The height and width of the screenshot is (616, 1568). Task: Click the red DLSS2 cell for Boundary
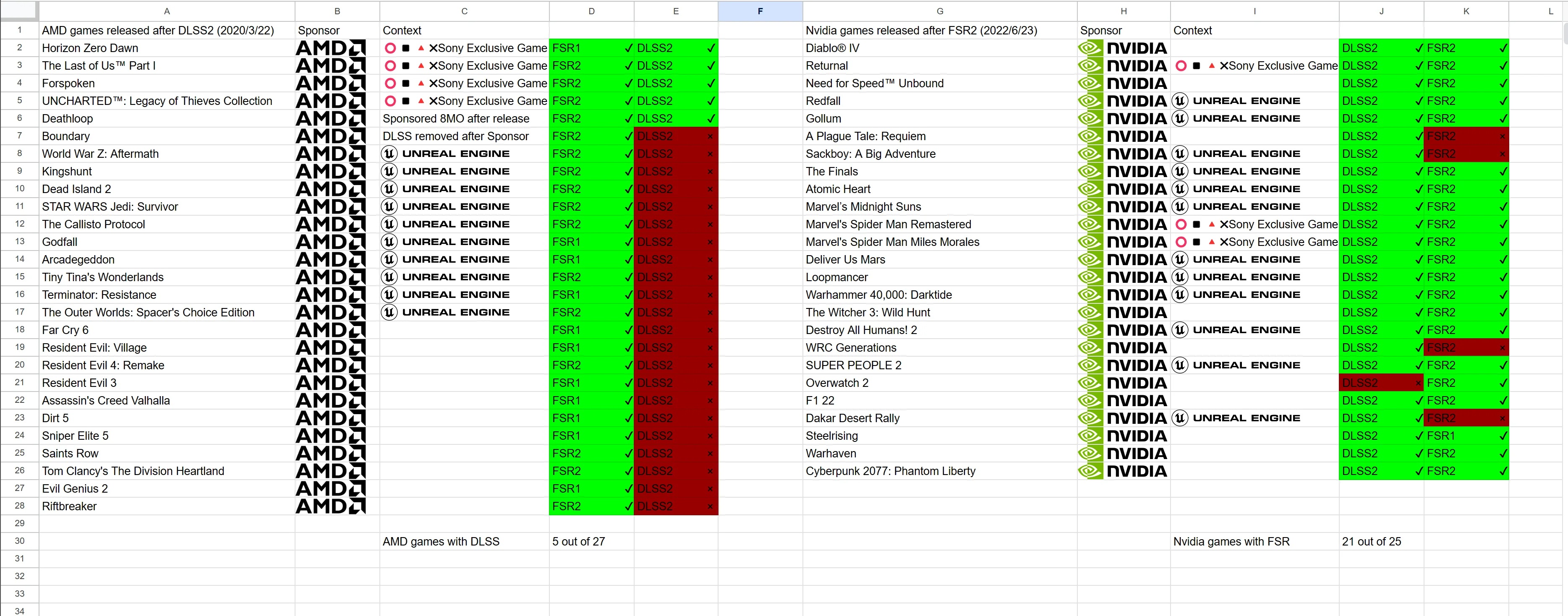point(676,136)
